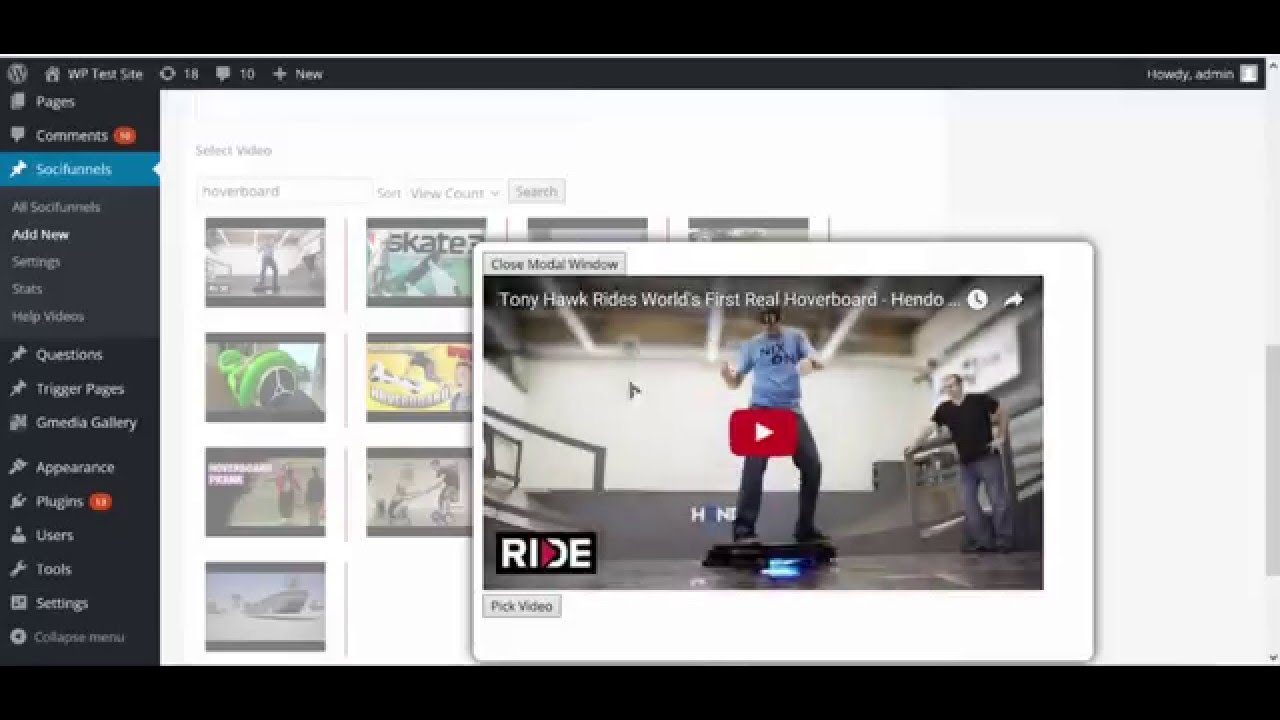Viewport: 1280px width, 720px height.
Task: Open the WordPress logo menu
Action: (17, 73)
